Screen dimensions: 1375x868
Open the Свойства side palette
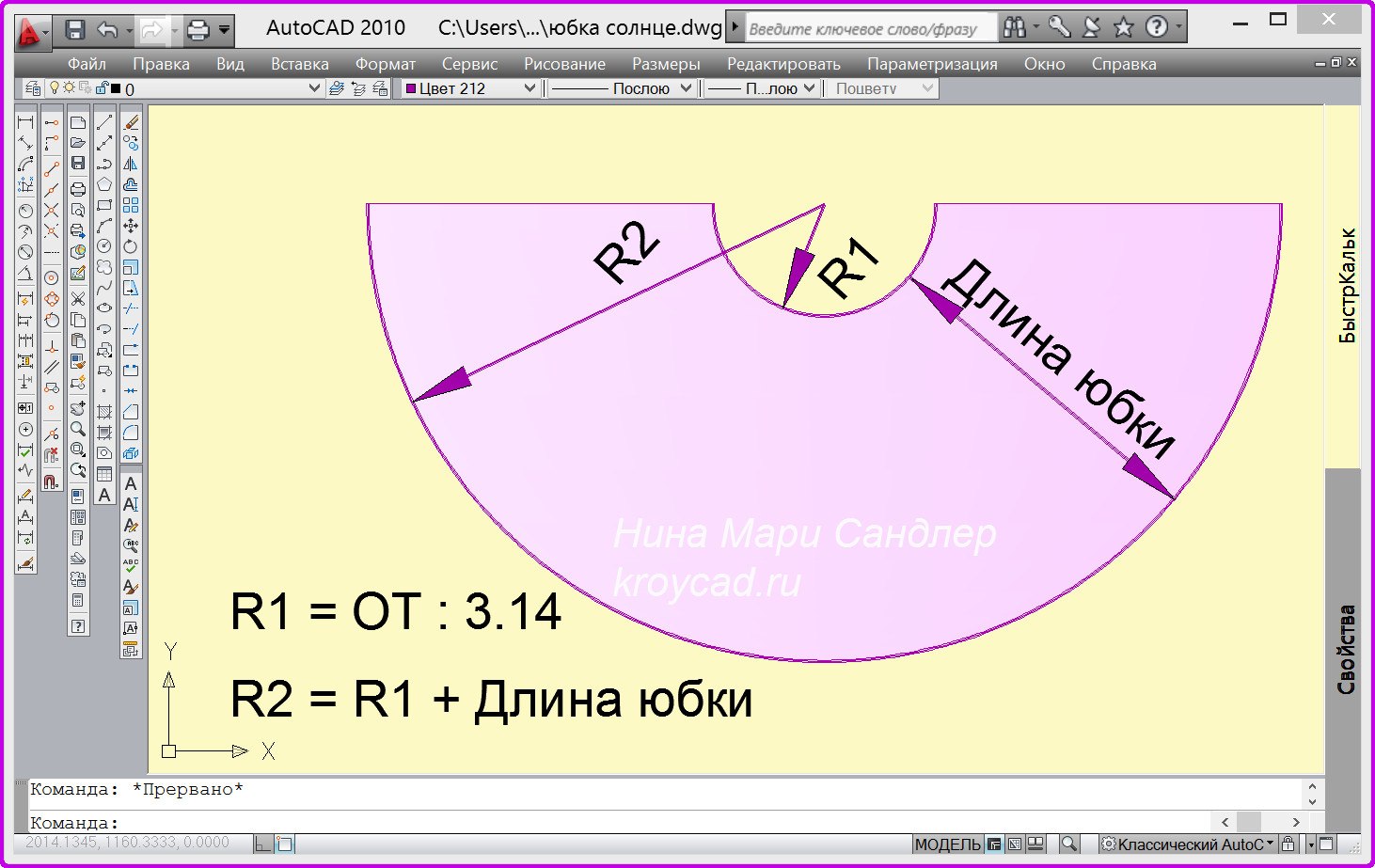(1346, 649)
